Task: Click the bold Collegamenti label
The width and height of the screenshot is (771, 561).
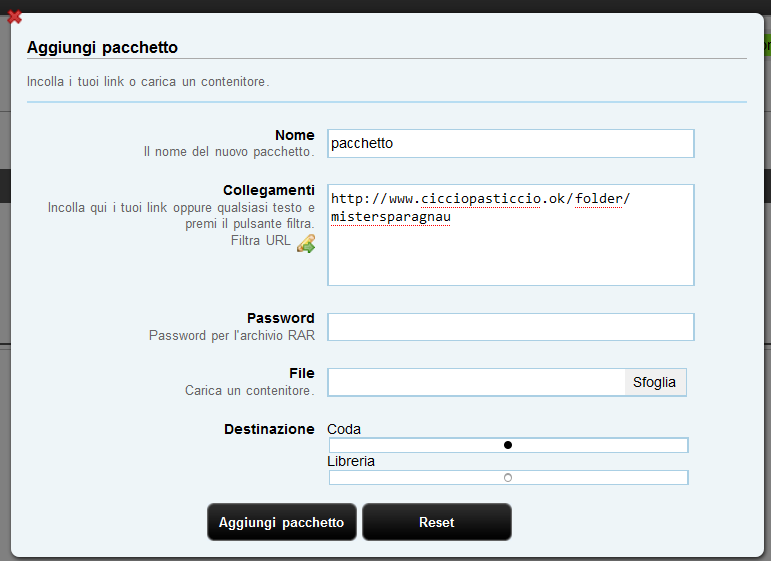Action: click(x=269, y=190)
